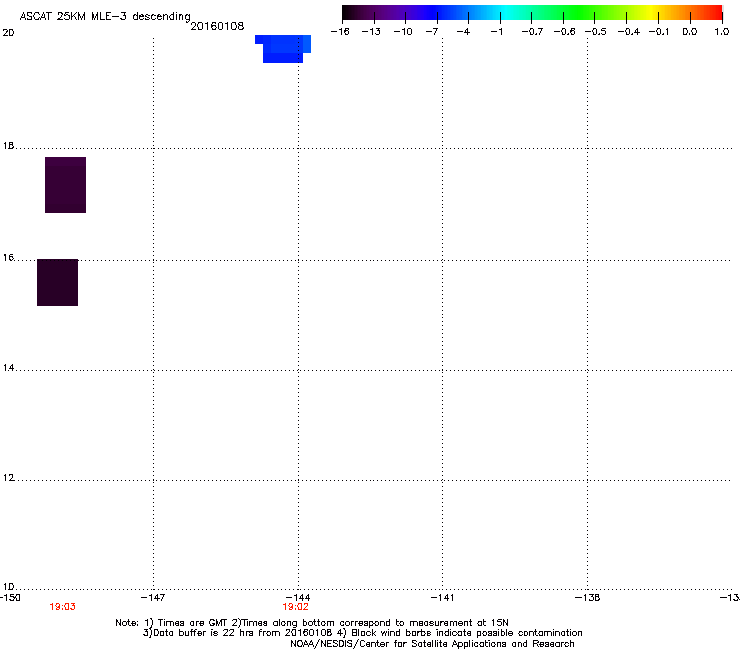Click the latitude 16 axis label
This screenshot has width=740, height=650.
tap(8, 258)
